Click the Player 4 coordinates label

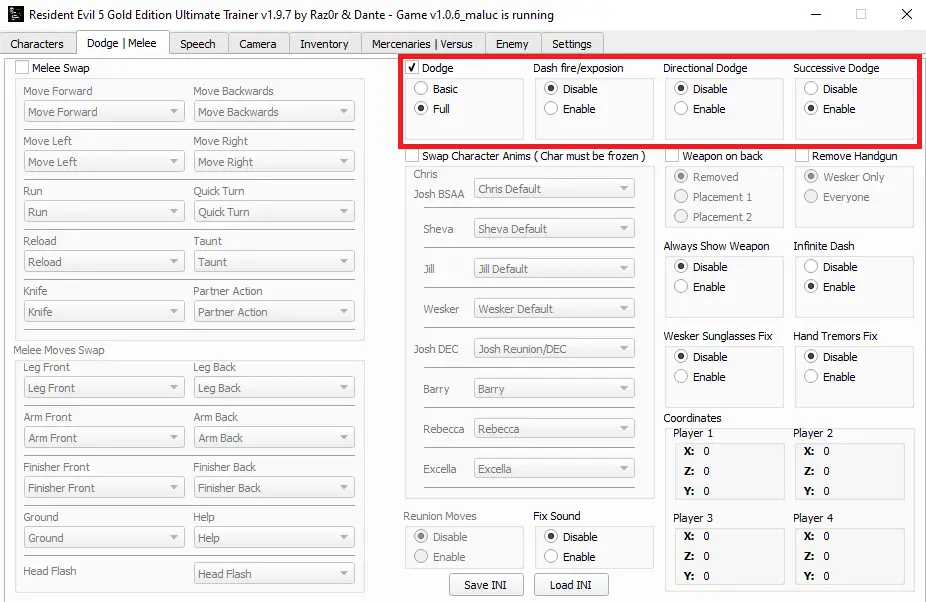pos(813,518)
